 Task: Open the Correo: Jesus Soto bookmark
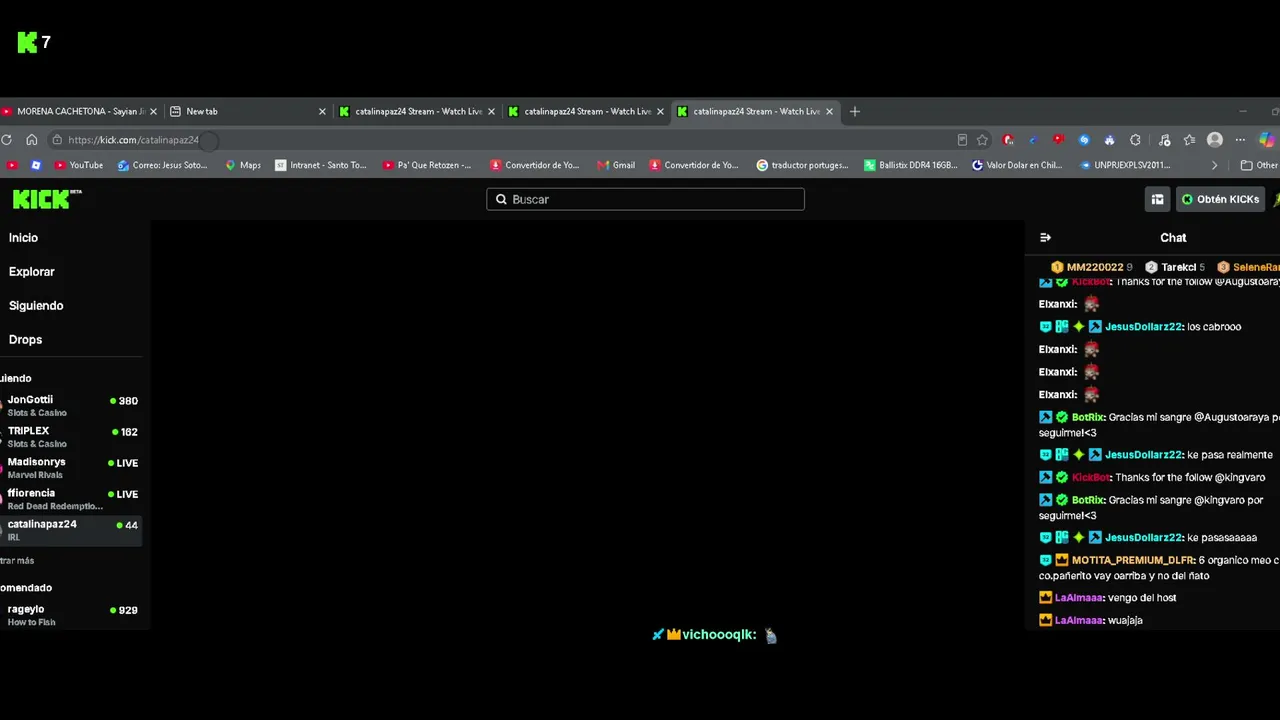(162, 165)
